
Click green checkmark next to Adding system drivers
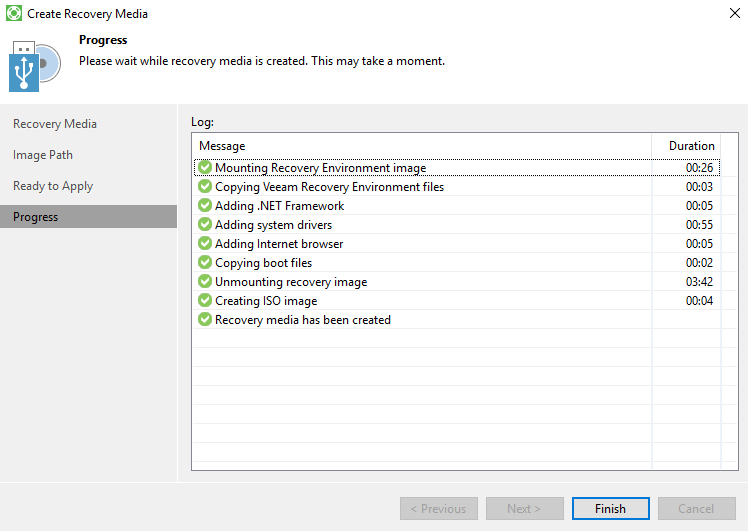(205, 225)
